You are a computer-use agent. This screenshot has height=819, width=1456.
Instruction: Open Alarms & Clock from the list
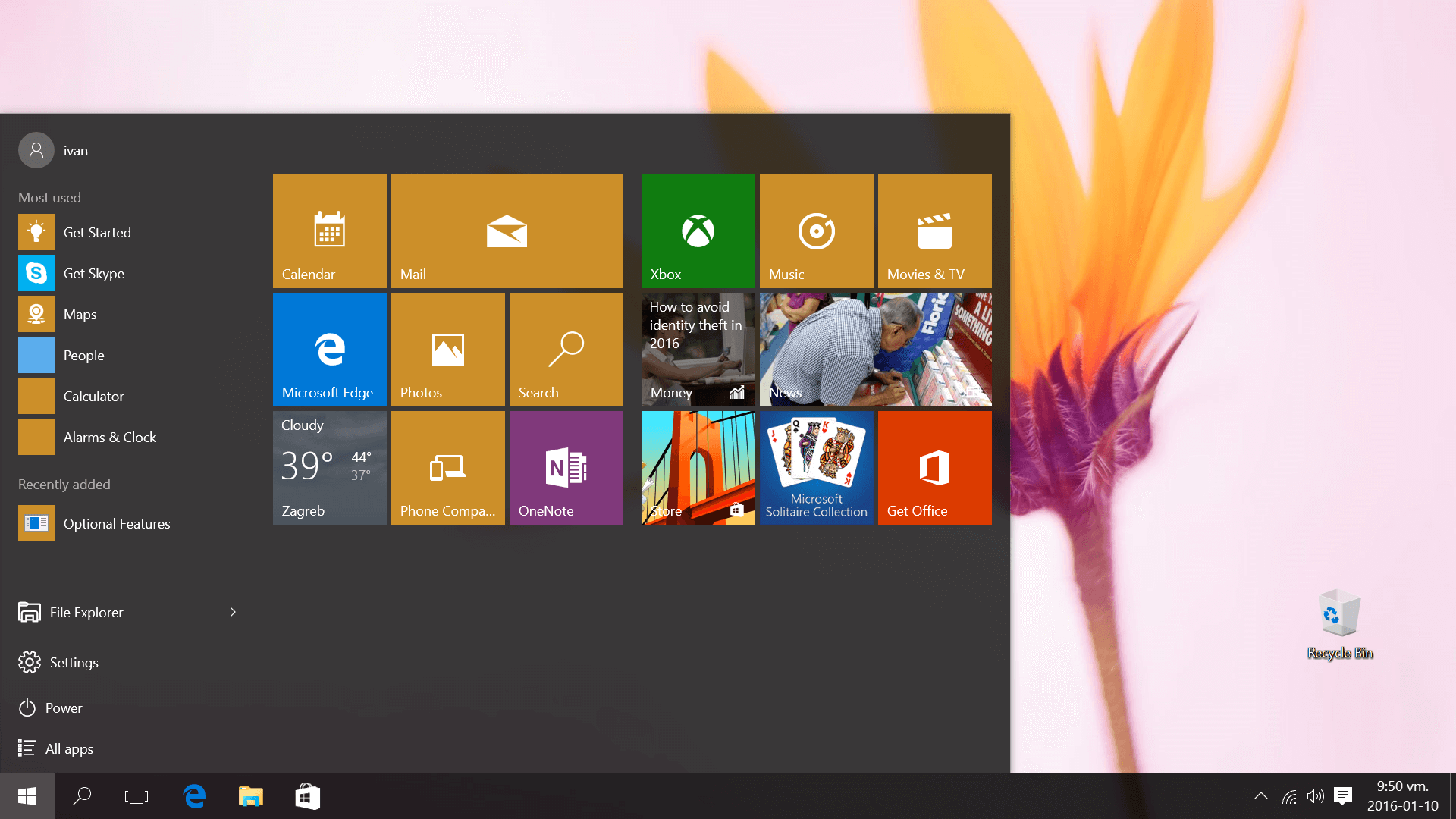click(129, 437)
